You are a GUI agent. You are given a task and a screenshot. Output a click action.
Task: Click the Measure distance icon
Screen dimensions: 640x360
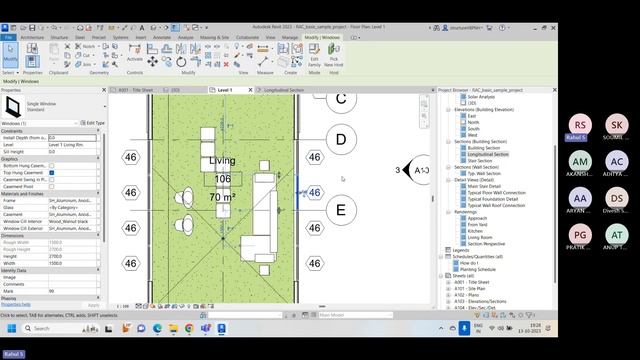click(x=263, y=49)
